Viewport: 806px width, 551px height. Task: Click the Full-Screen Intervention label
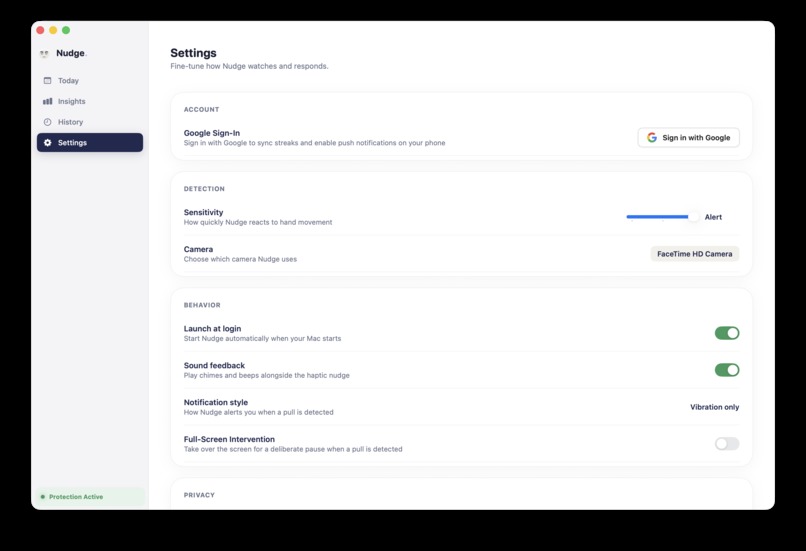point(229,439)
